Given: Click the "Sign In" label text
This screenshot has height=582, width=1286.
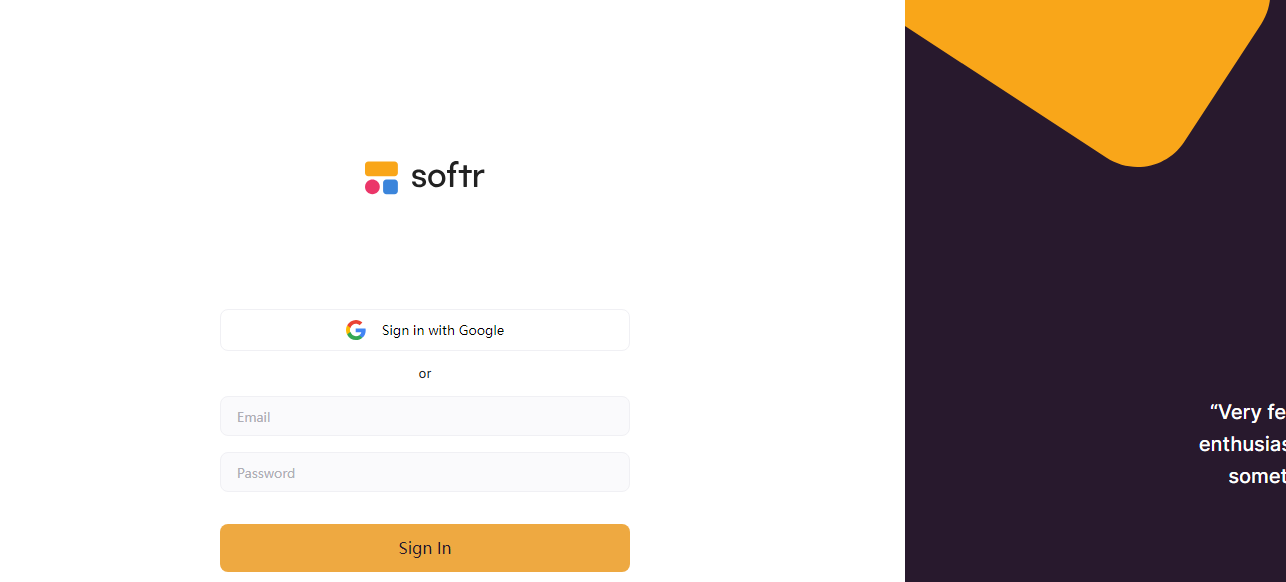Looking at the screenshot, I should [x=425, y=548].
